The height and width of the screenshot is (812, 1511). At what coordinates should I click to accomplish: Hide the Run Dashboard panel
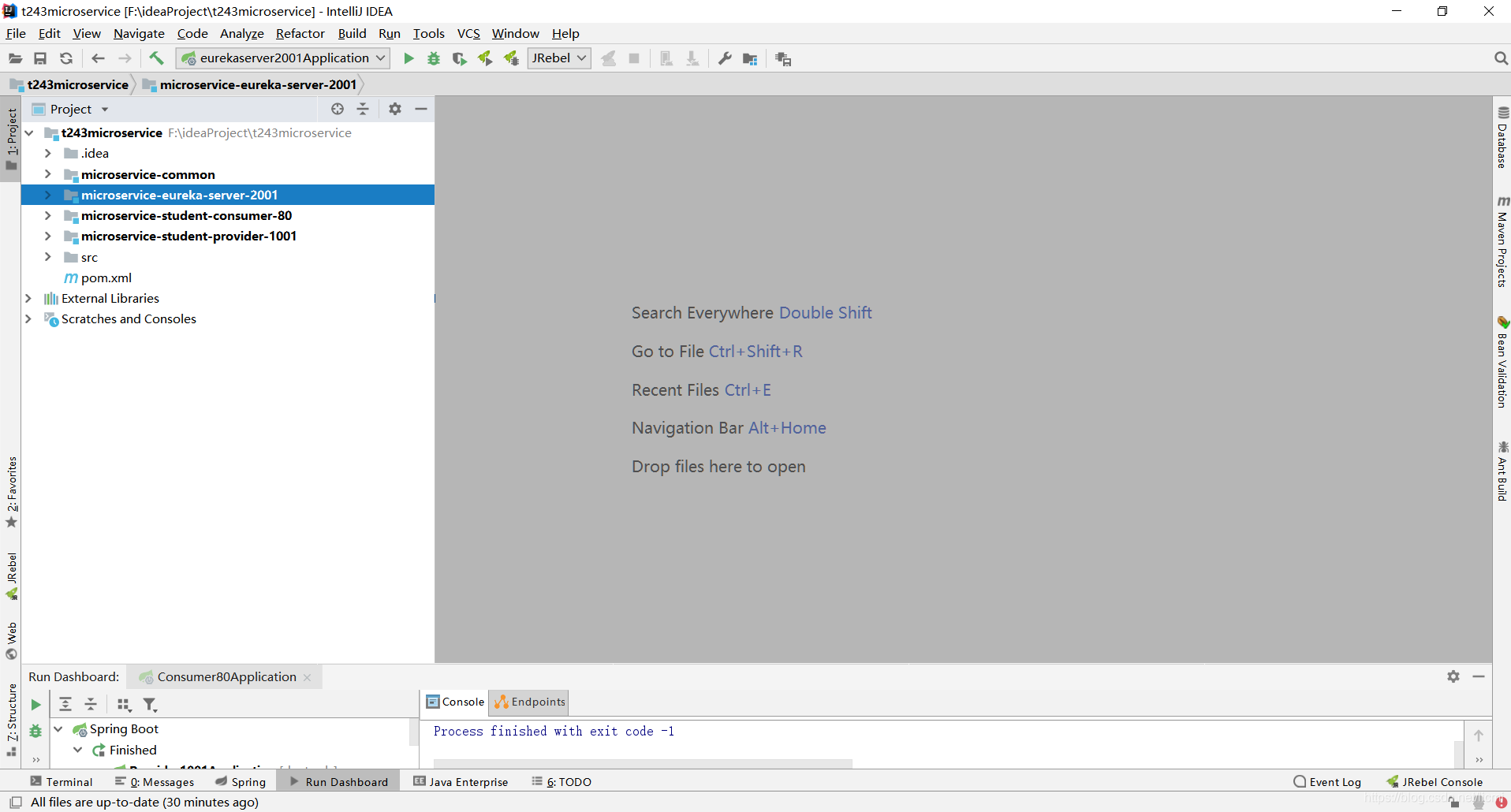coord(1479,676)
